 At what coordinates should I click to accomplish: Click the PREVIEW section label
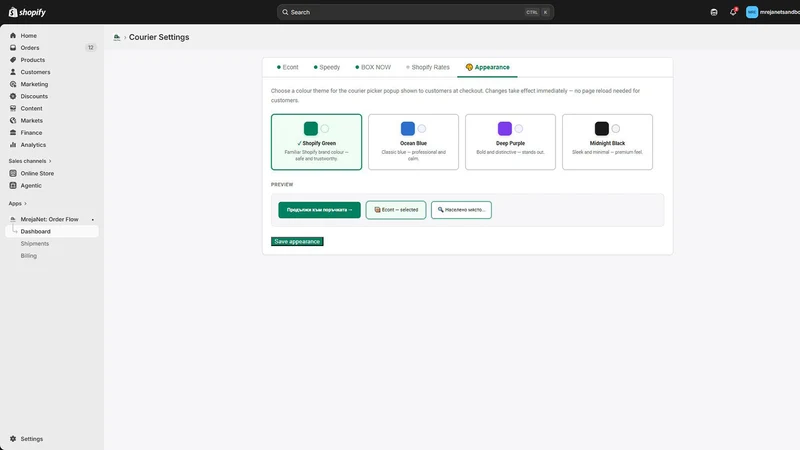pos(282,185)
